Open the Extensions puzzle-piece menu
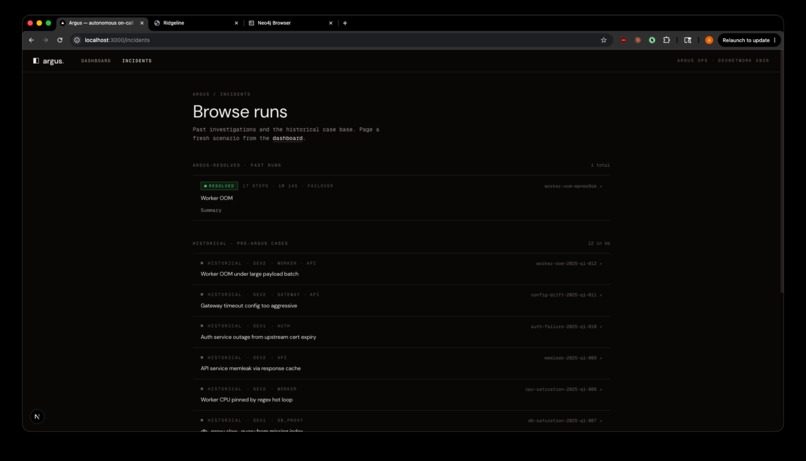 [667, 40]
